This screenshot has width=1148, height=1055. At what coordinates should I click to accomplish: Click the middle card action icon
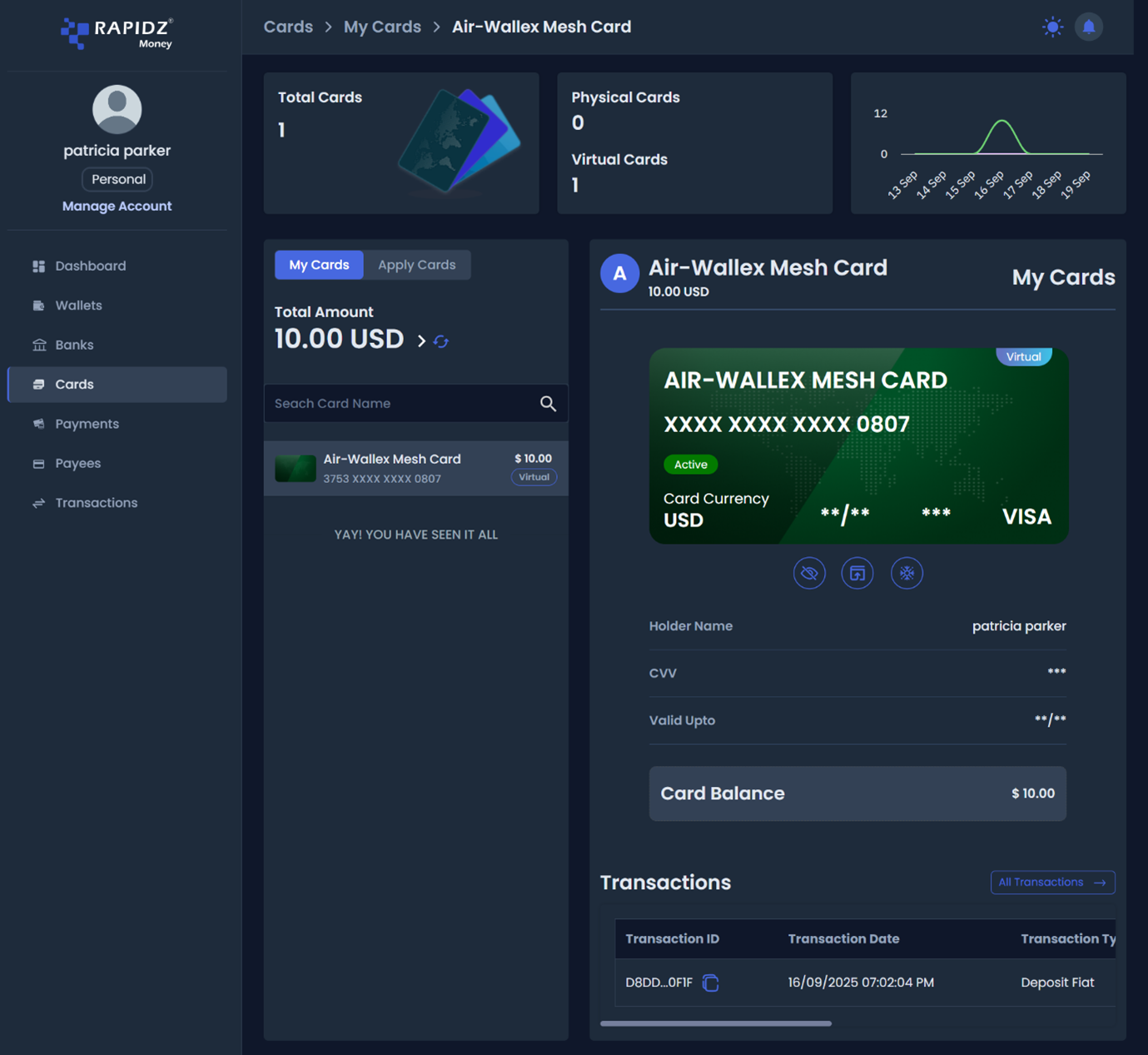coord(857,573)
